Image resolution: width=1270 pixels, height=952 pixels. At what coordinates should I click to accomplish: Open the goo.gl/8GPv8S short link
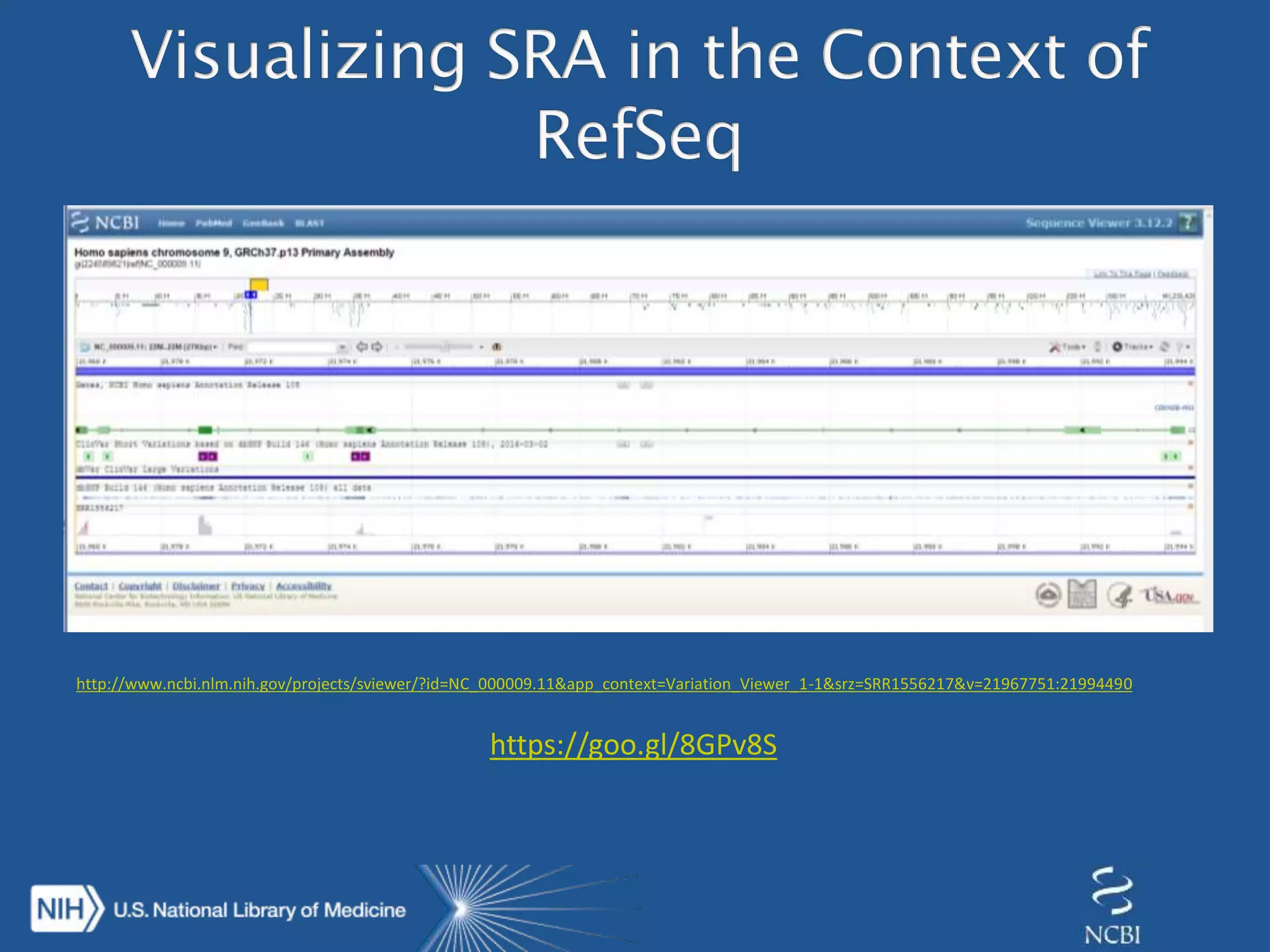(633, 744)
